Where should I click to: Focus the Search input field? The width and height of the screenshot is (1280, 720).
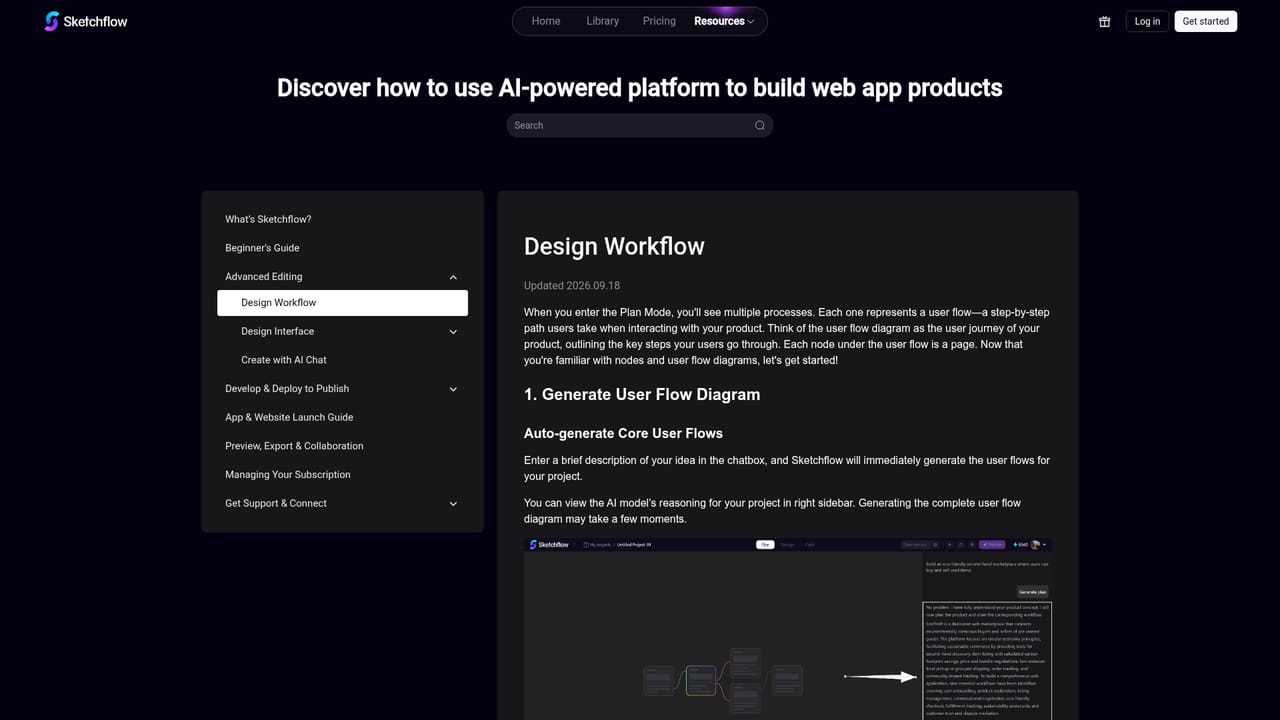click(640, 125)
